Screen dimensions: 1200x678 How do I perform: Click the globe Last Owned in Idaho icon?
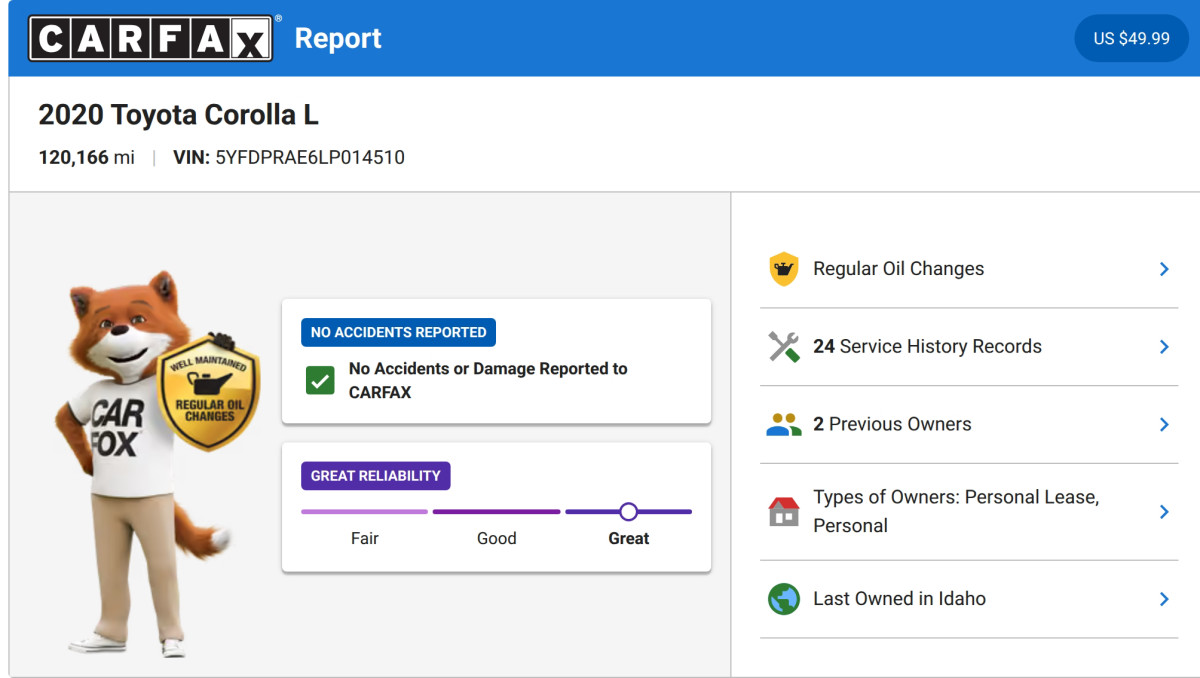point(784,599)
